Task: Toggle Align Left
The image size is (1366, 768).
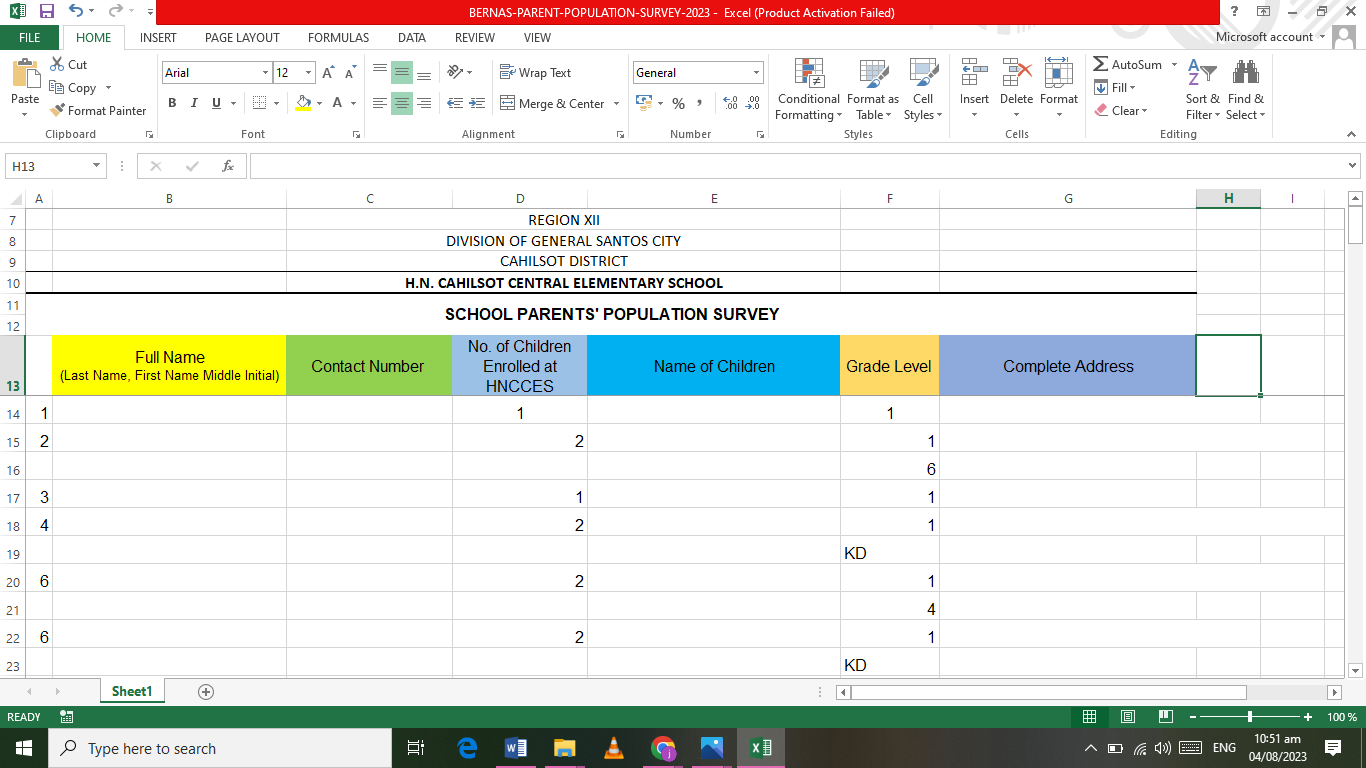Action: point(380,103)
